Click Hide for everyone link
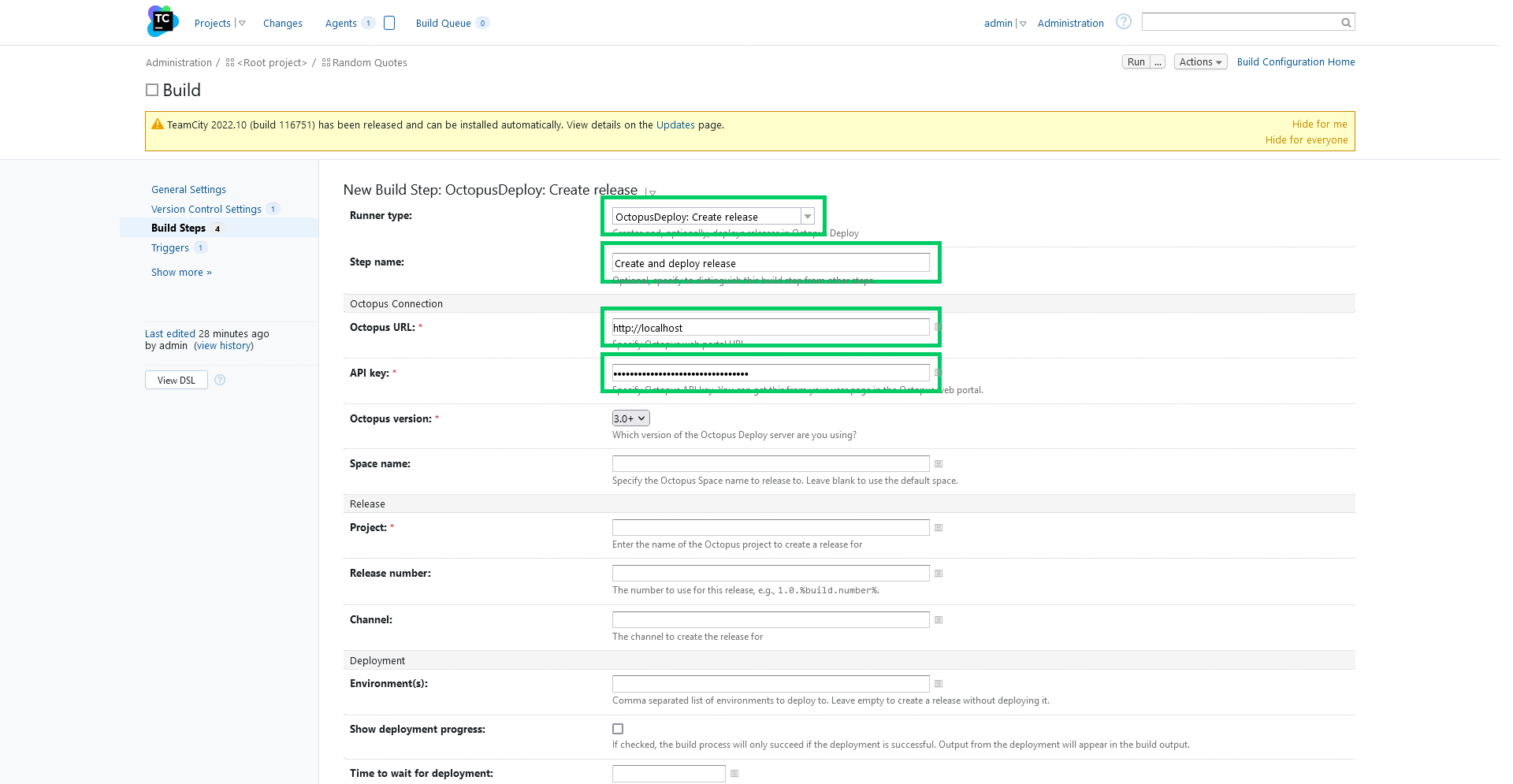The image size is (1513, 784). coord(1307,140)
